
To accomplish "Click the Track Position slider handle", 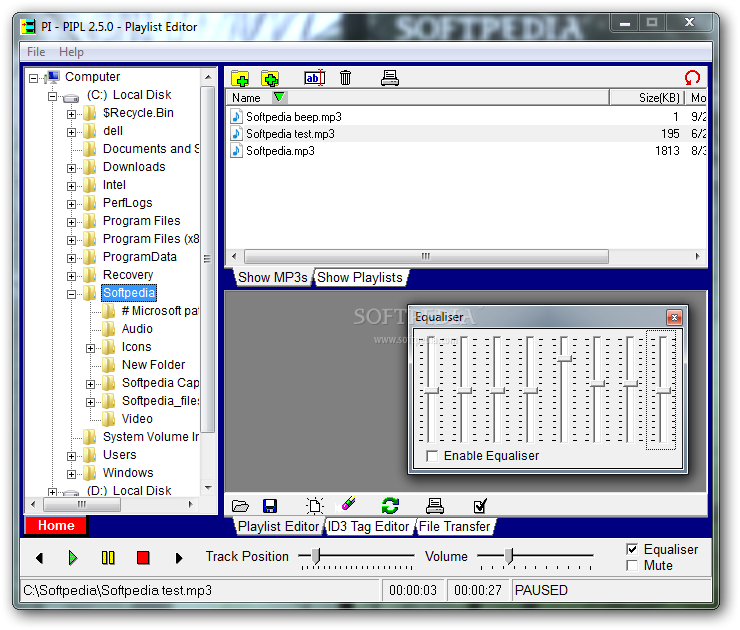I will (316, 556).
